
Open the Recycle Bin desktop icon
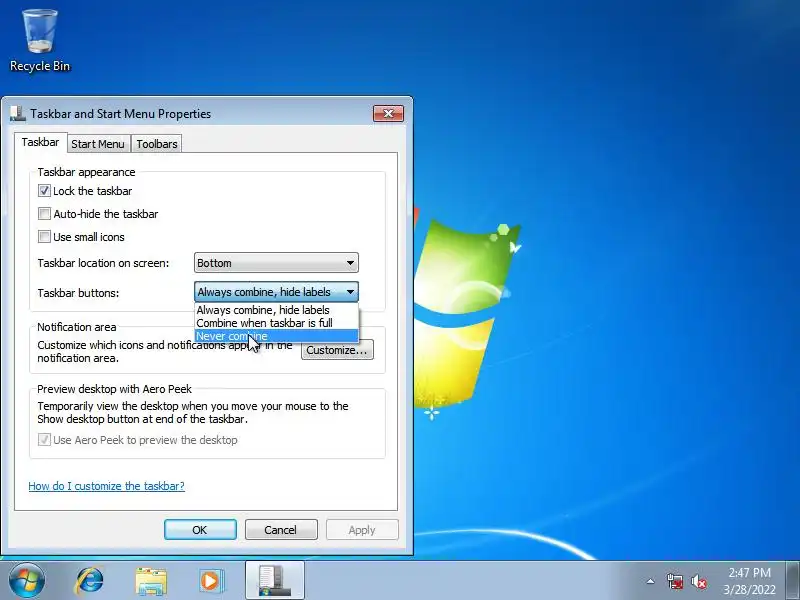(40, 41)
